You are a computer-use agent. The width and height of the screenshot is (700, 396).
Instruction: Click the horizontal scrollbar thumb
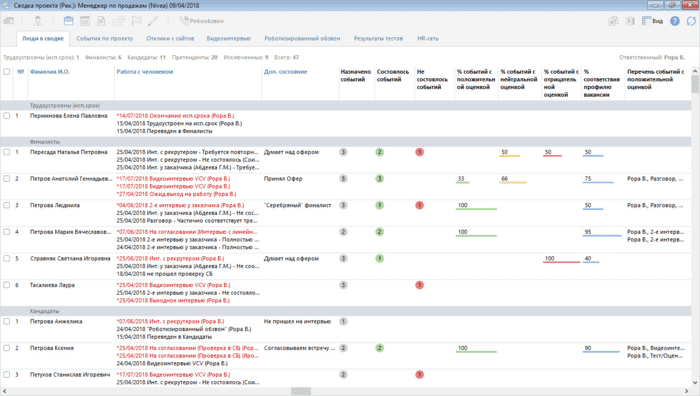point(301,391)
